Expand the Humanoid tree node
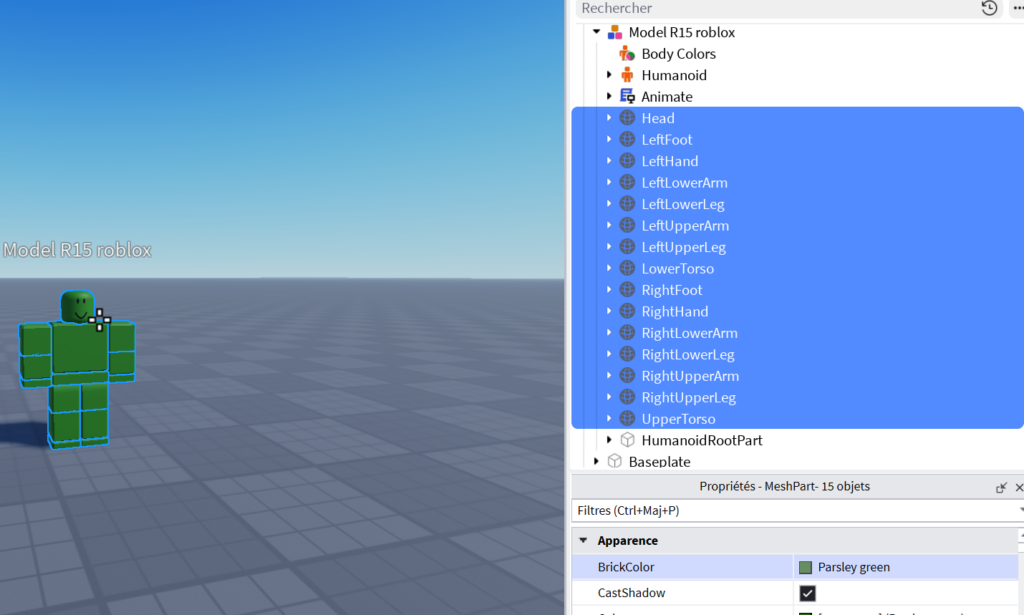 pos(609,75)
